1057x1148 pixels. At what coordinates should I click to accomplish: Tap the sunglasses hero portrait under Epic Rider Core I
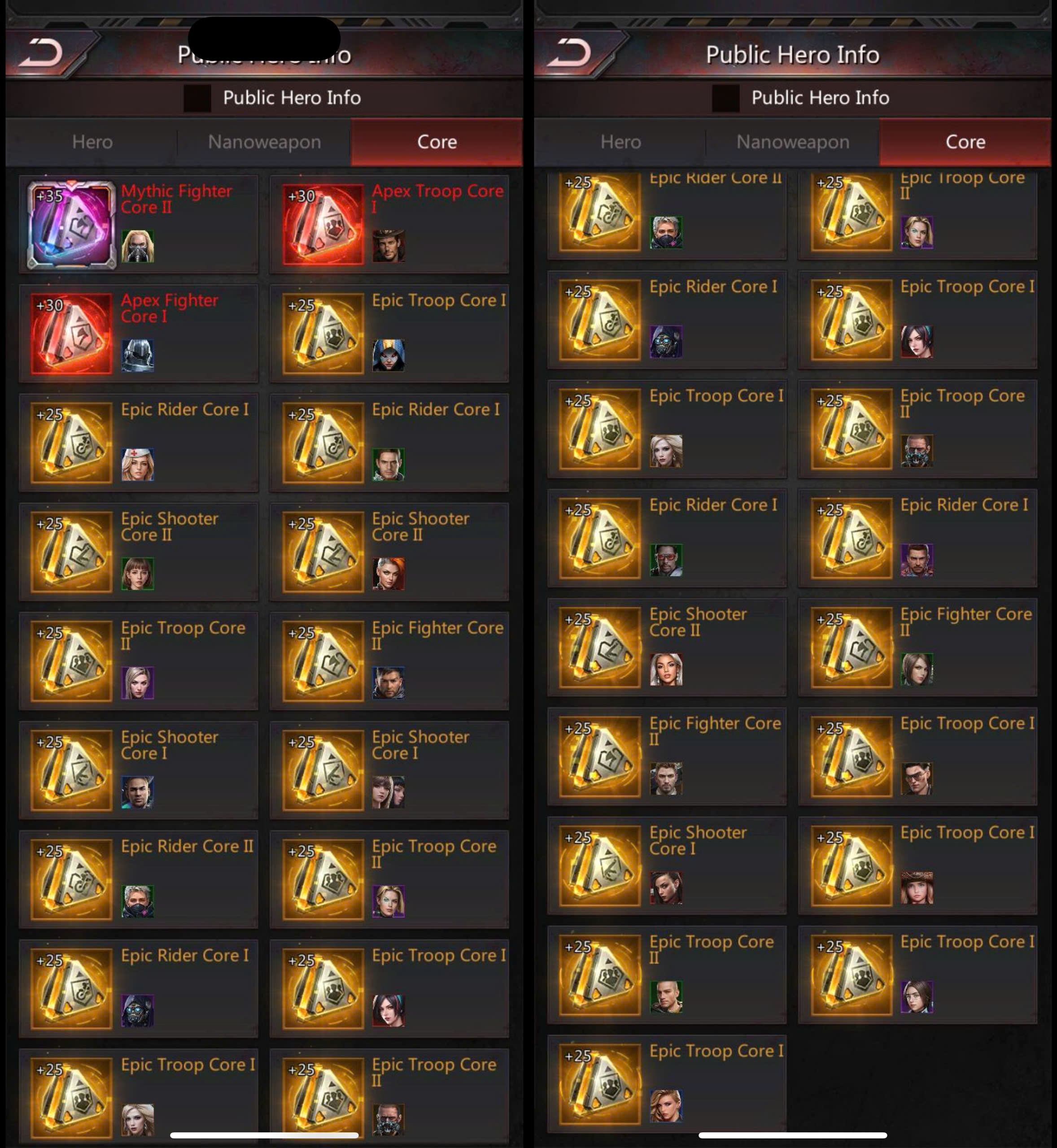[x=666, y=560]
